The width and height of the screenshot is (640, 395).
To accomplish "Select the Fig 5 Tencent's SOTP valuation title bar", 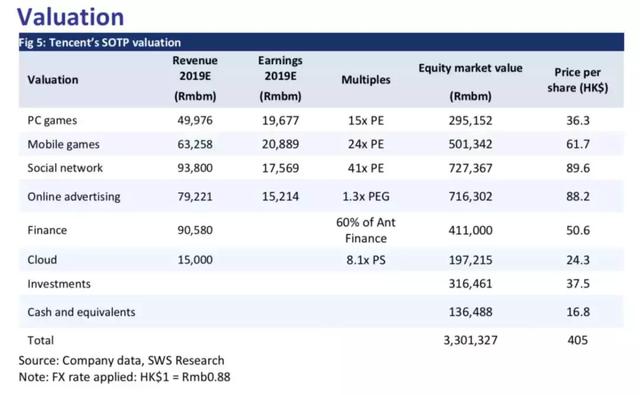I will point(321,42).
